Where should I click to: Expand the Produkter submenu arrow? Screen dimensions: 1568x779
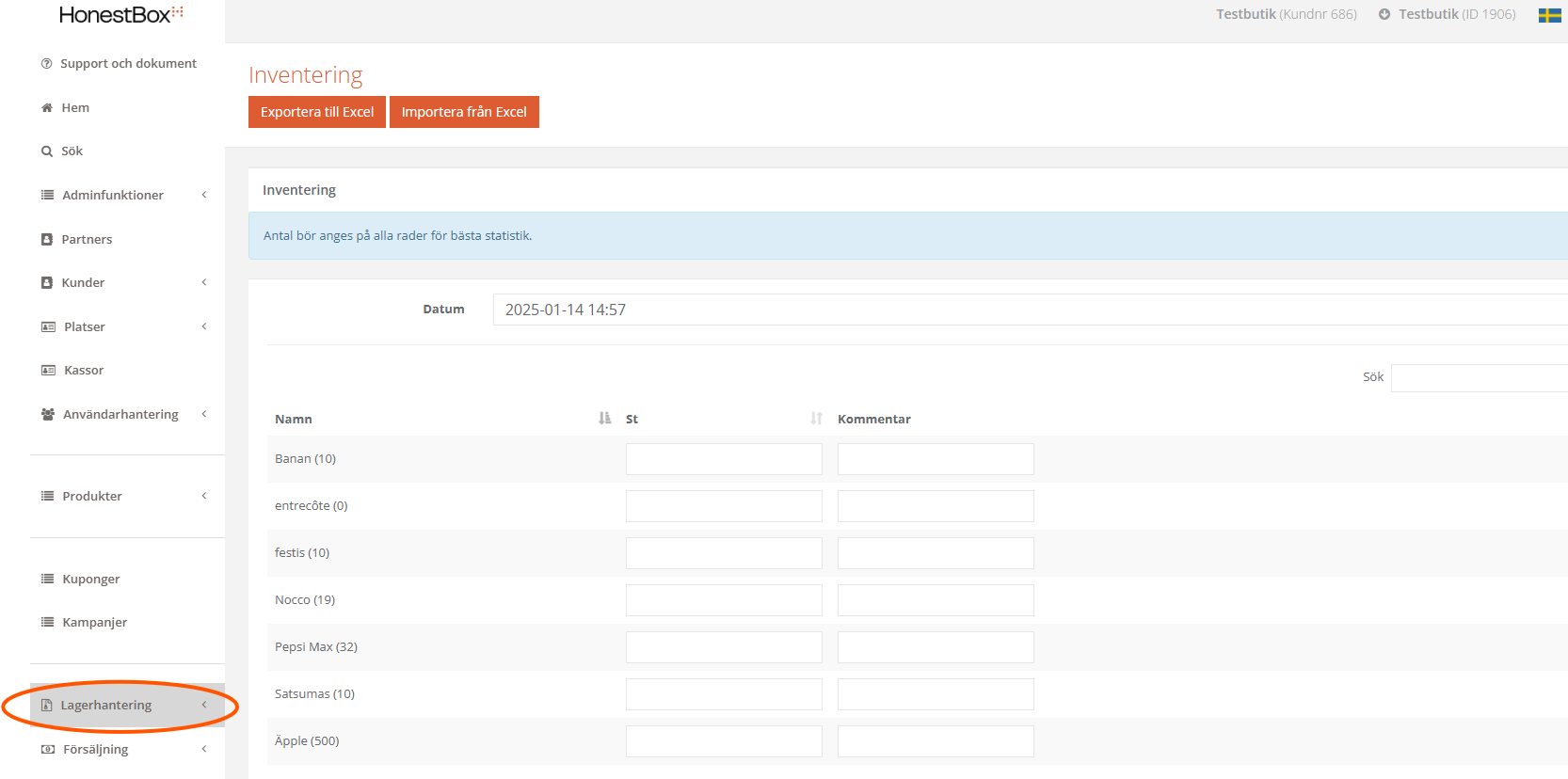(204, 496)
